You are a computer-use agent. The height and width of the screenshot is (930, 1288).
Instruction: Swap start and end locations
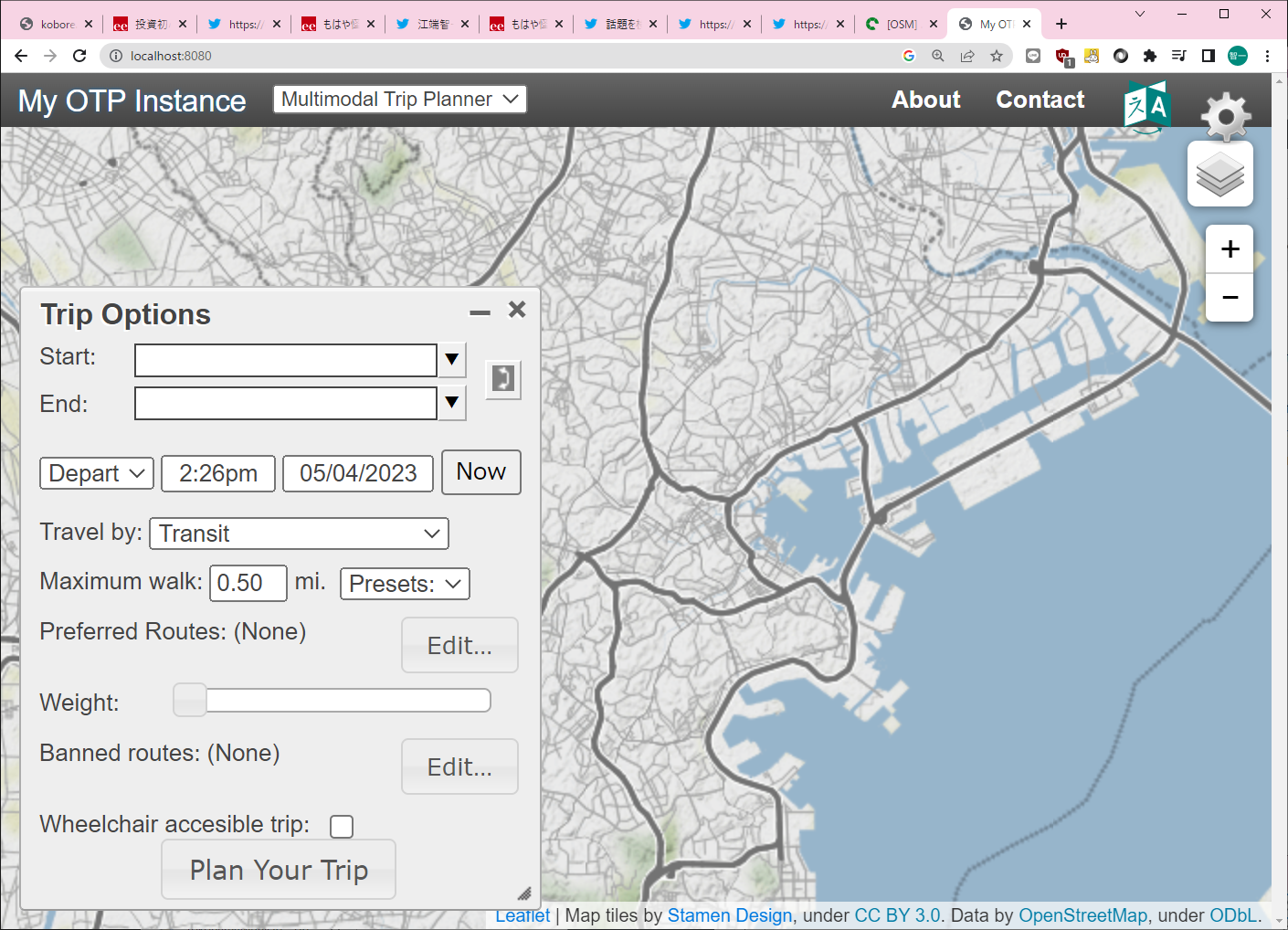[502, 378]
